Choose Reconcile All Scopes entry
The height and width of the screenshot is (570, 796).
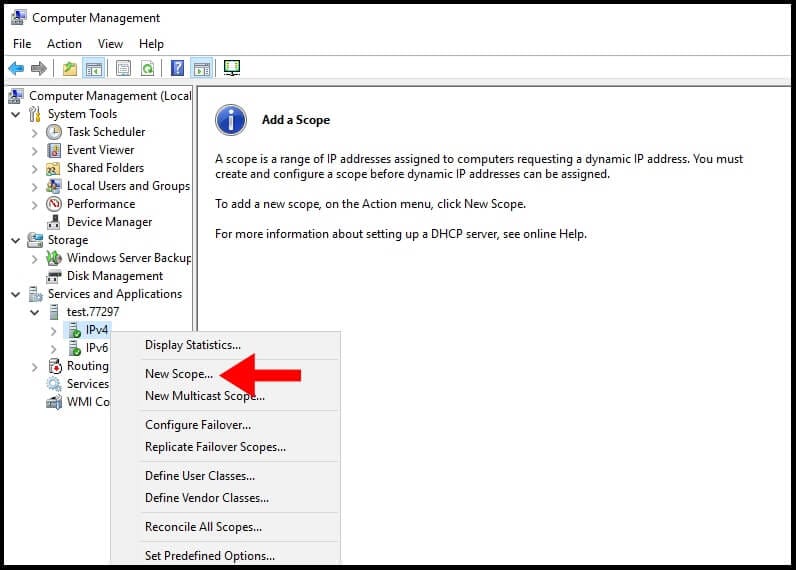[x=225, y=527]
